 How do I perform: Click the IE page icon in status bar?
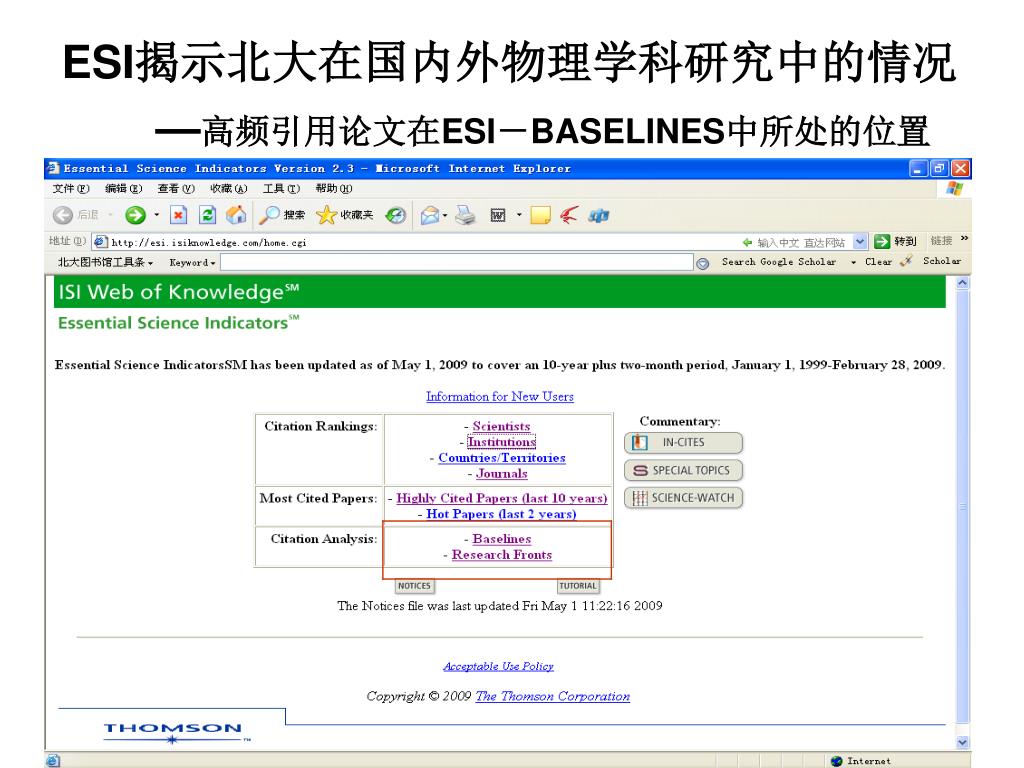[54, 761]
